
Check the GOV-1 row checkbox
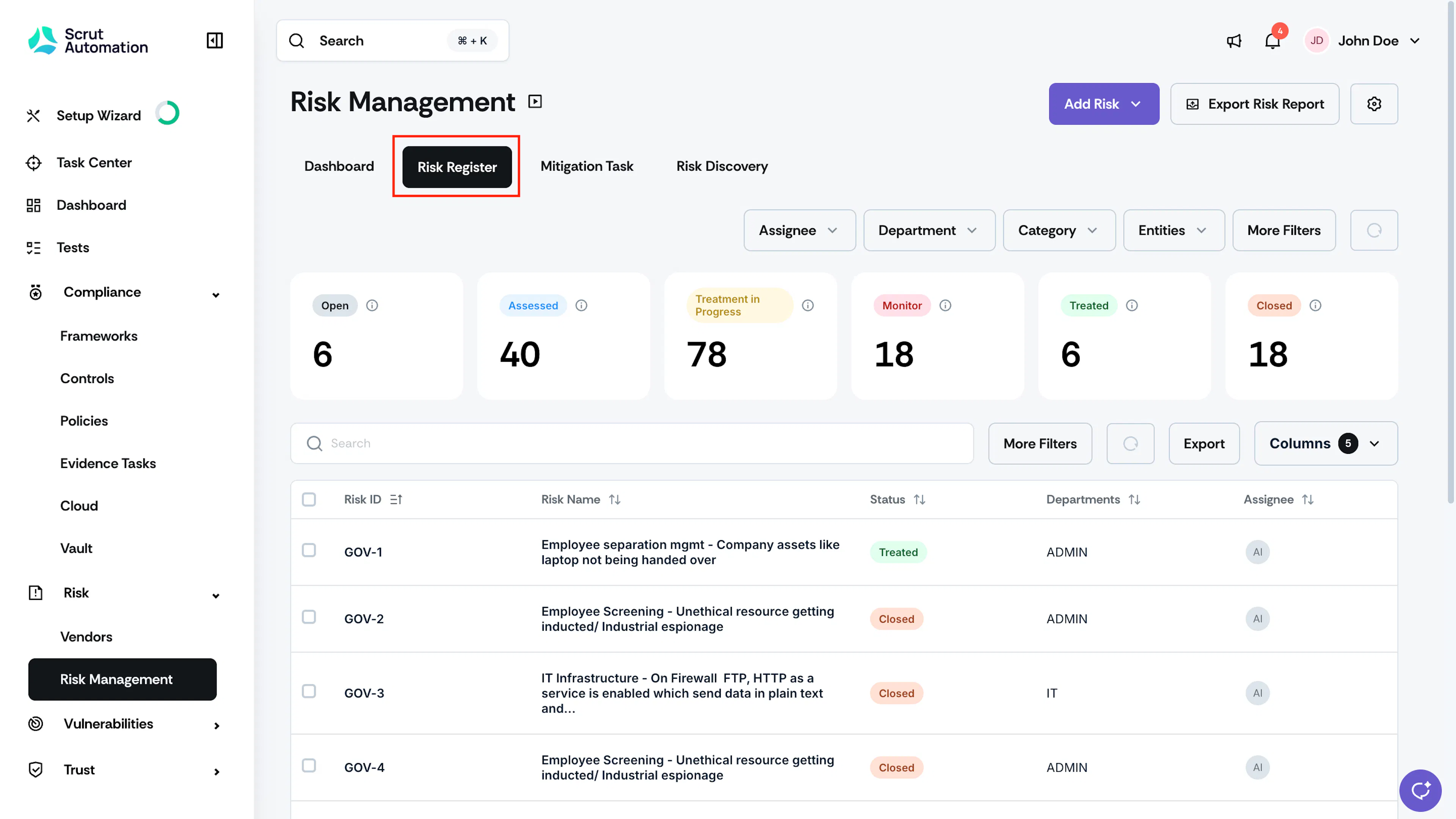(309, 550)
